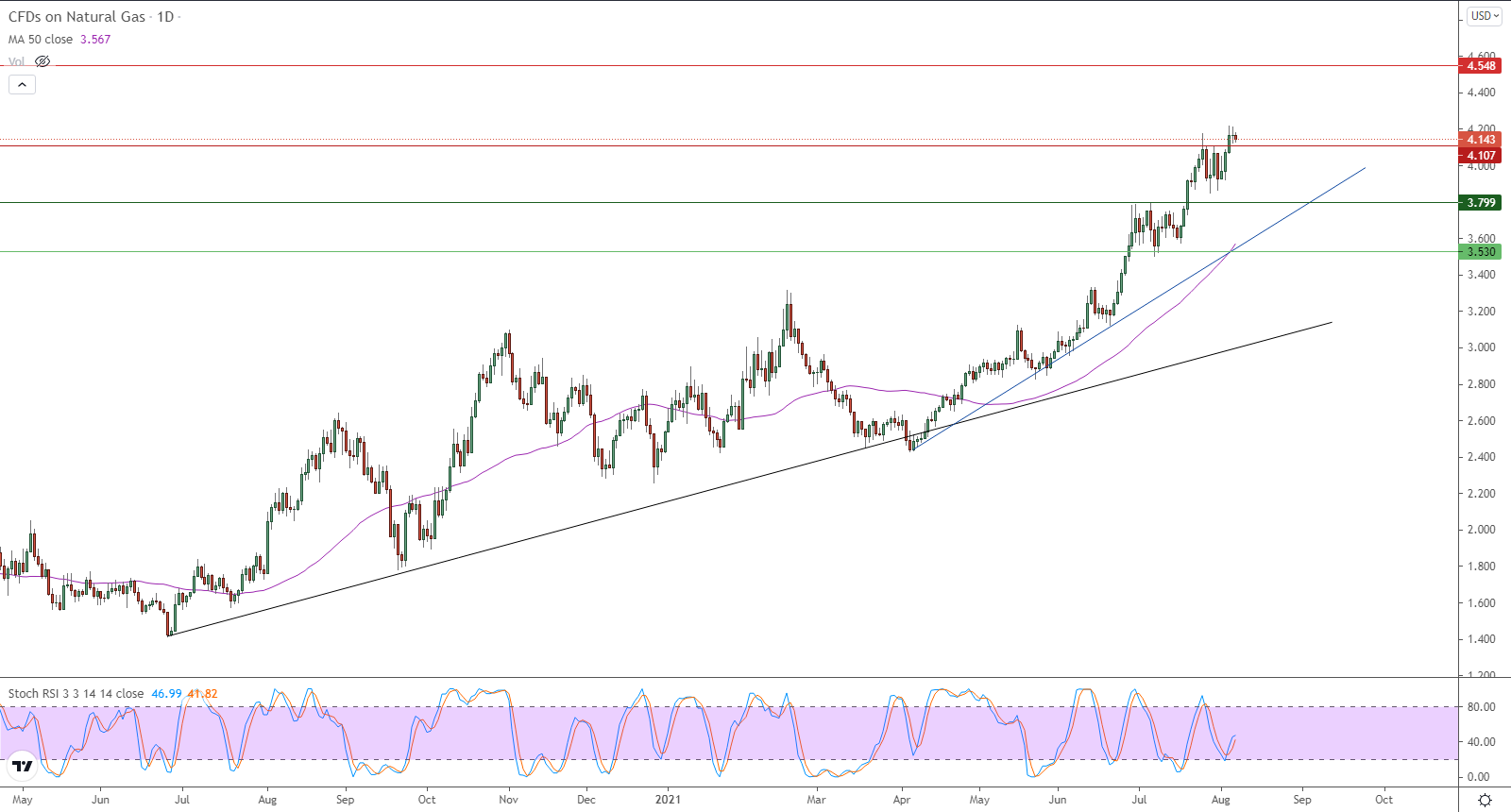This screenshot has height=812, width=1511.
Task: Click the 3.000 price scale value
Action: [x=1481, y=347]
